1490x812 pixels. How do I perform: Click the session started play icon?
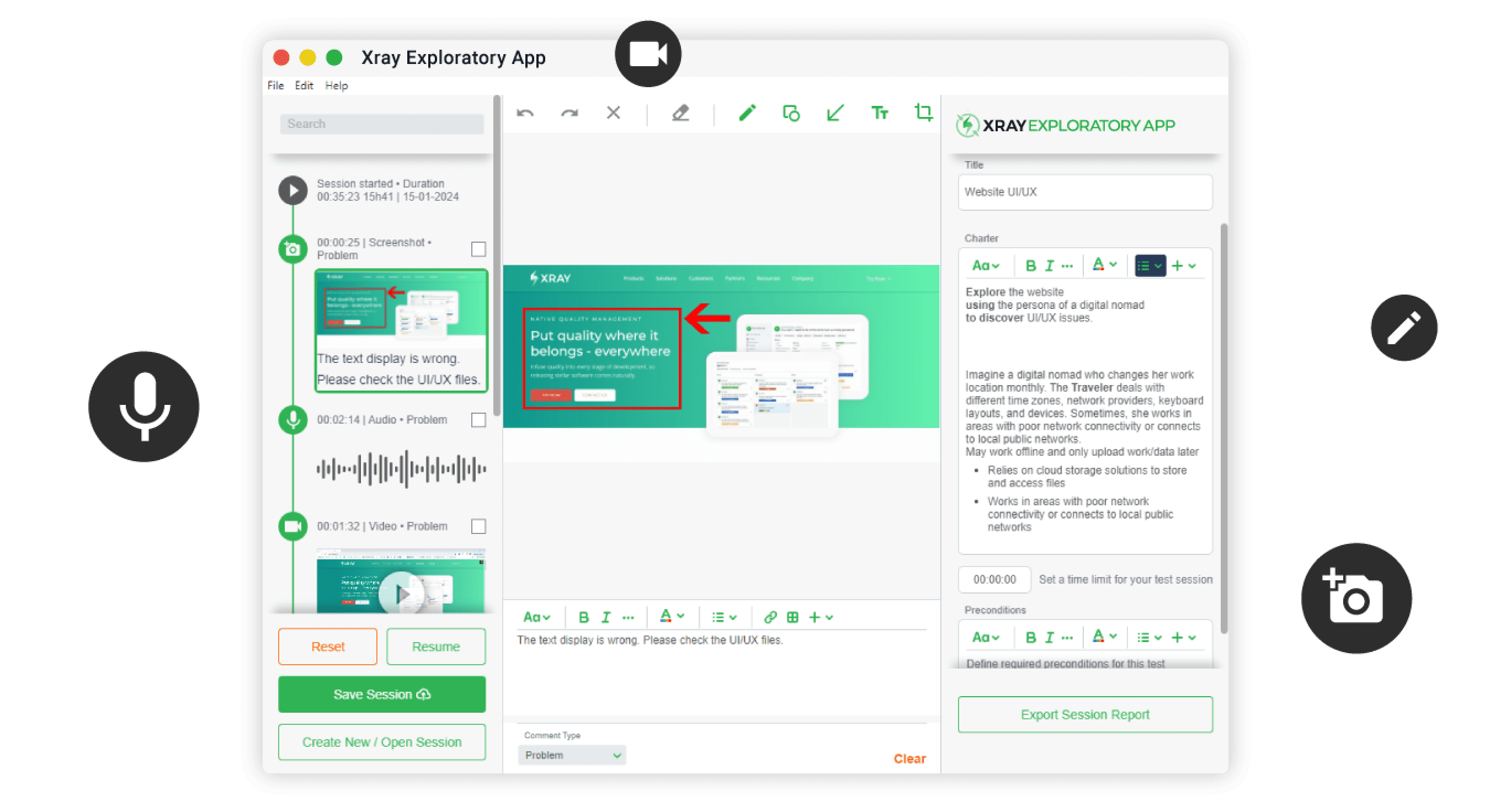[x=292, y=190]
